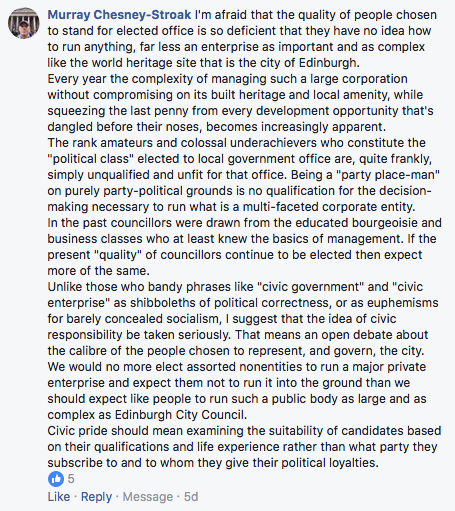
Task: Open the 5d timestamp of the comment
Action: pyautogui.click(x=191, y=497)
